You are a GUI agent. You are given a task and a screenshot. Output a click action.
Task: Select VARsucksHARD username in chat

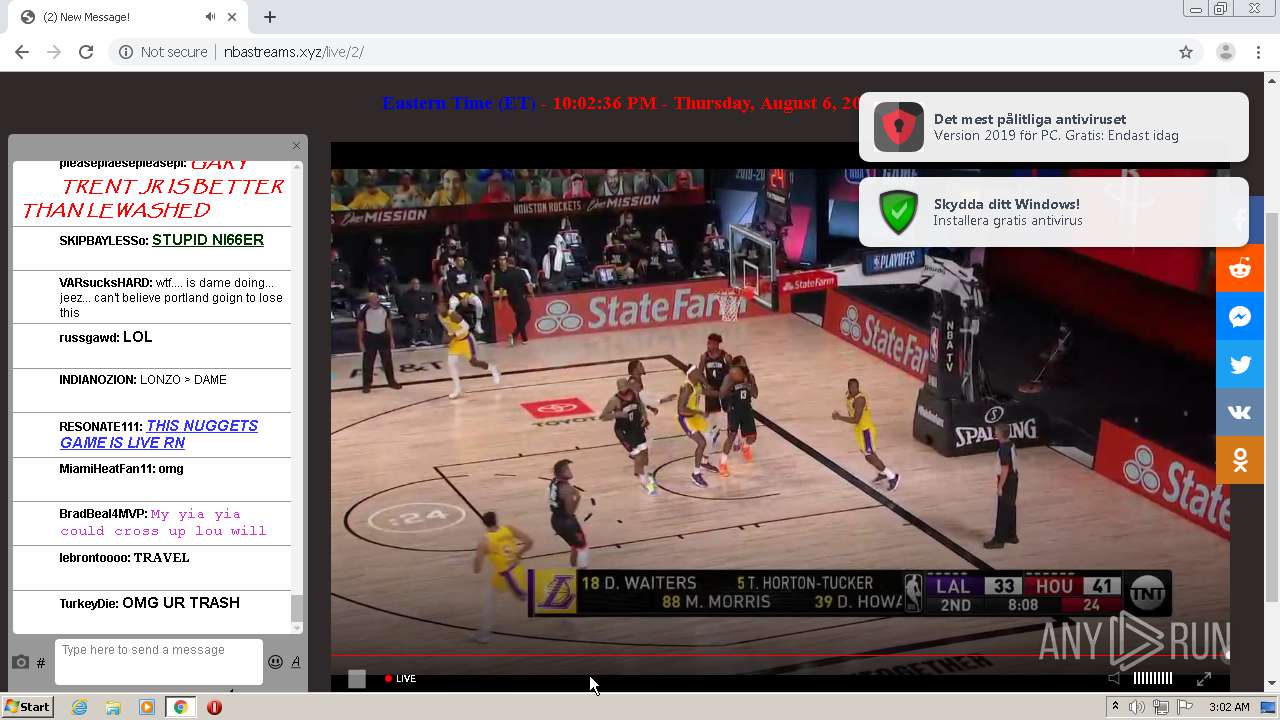coord(105,283)
